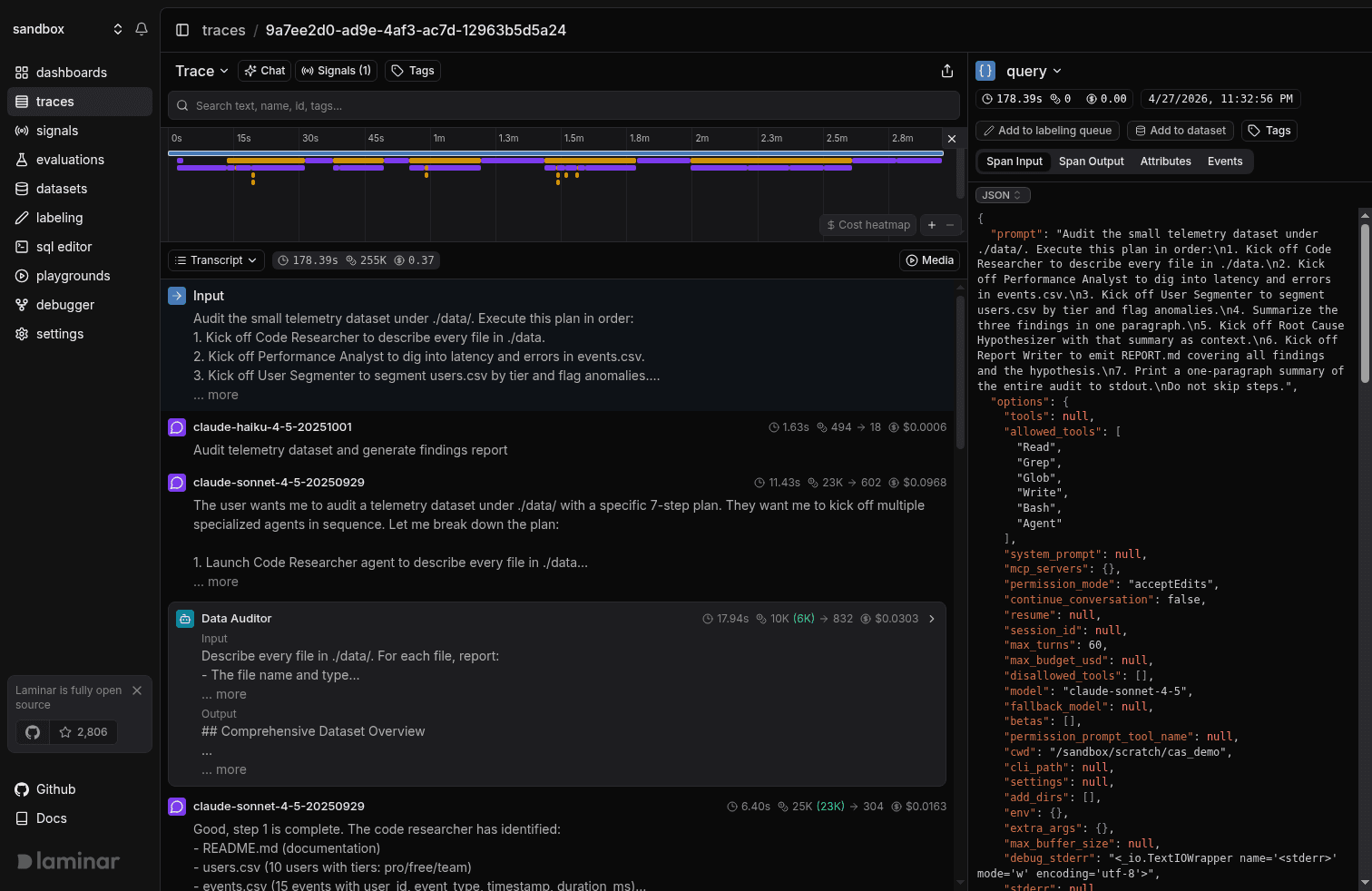
Task: Navigate to datasets
Action: coord(80,189)
